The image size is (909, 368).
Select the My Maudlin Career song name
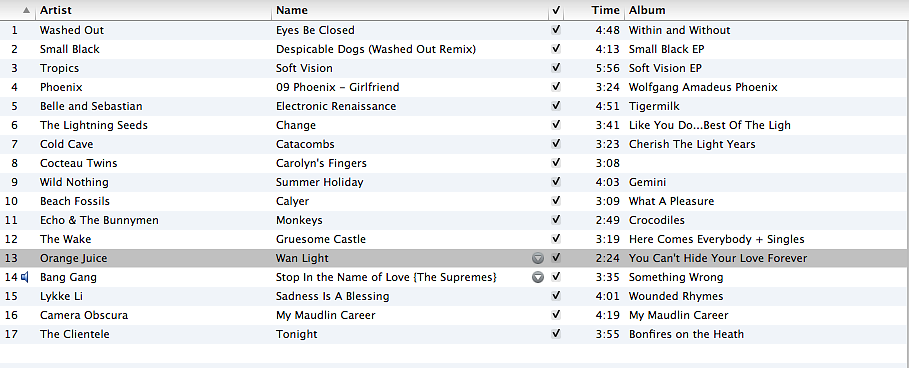[326, 315]
